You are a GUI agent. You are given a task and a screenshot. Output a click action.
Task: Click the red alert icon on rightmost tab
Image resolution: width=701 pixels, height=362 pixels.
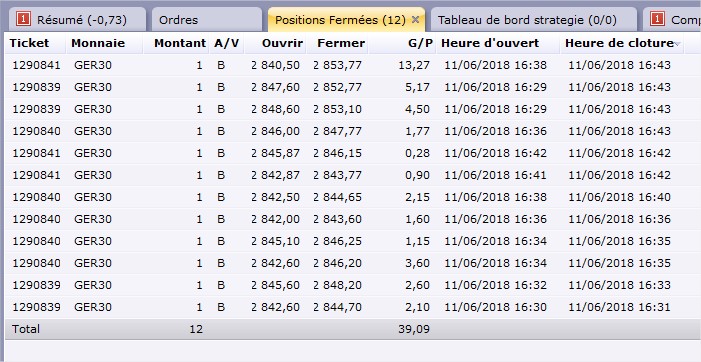pos(658,19)
